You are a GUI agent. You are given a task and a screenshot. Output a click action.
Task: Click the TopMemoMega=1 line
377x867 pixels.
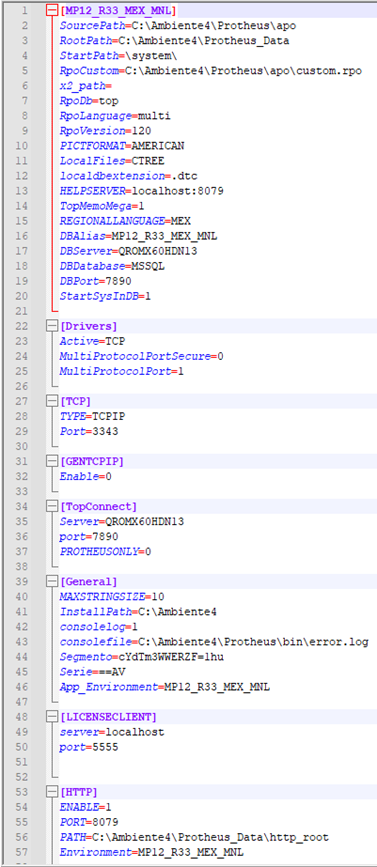click(102, 206)
